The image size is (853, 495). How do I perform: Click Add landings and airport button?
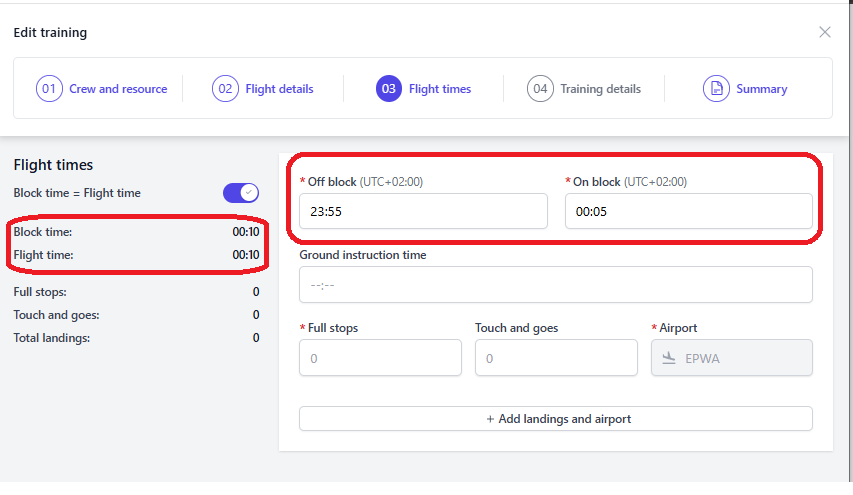[555, 419]
